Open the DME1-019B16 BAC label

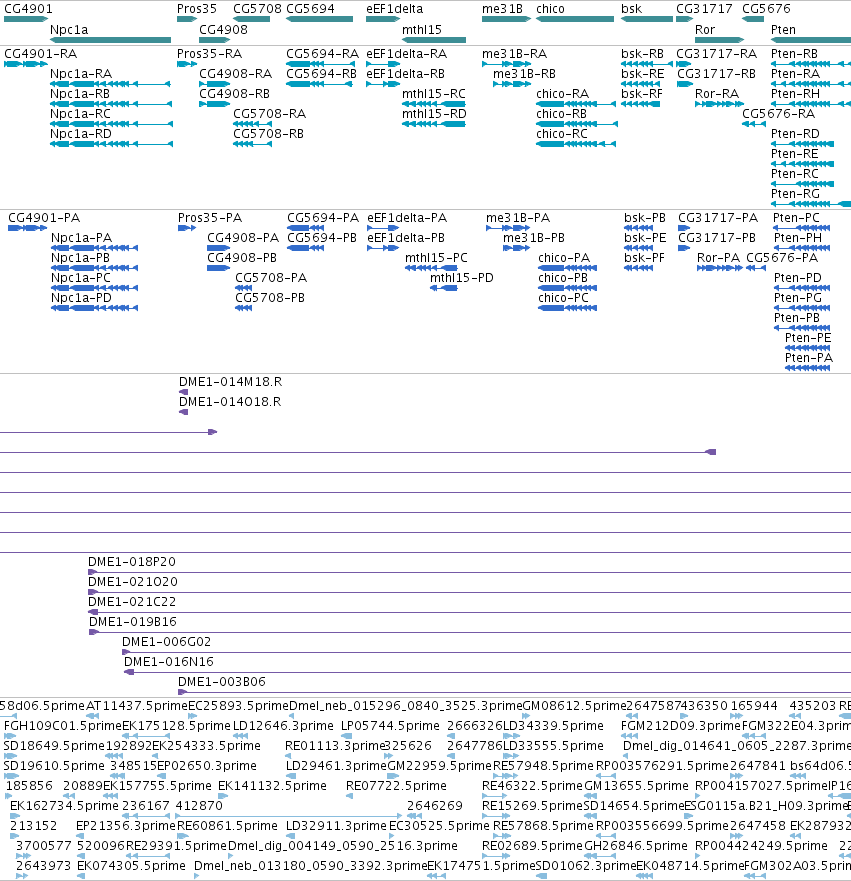[133, 623]
